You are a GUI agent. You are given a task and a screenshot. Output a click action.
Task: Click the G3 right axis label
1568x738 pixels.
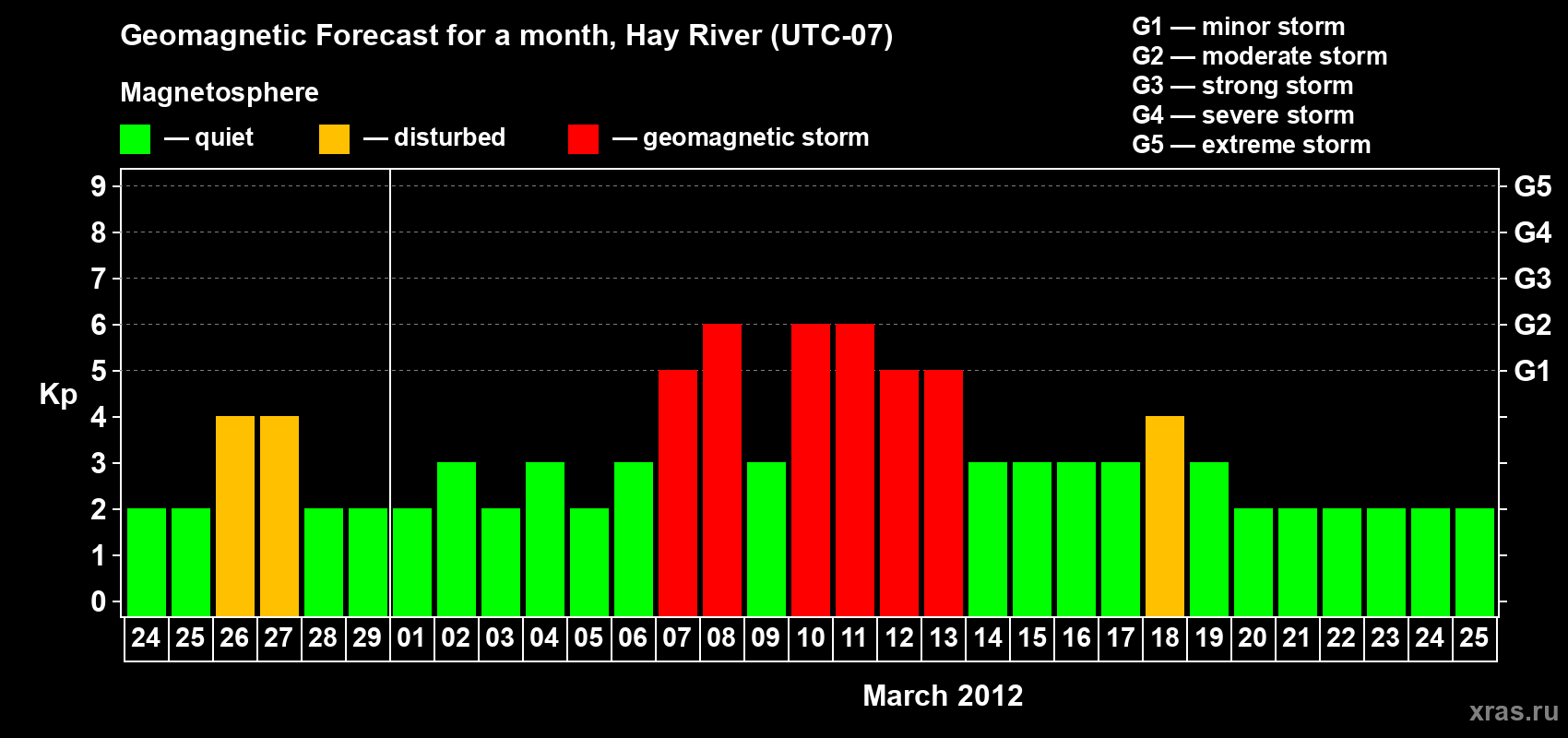click(1533, 279)
